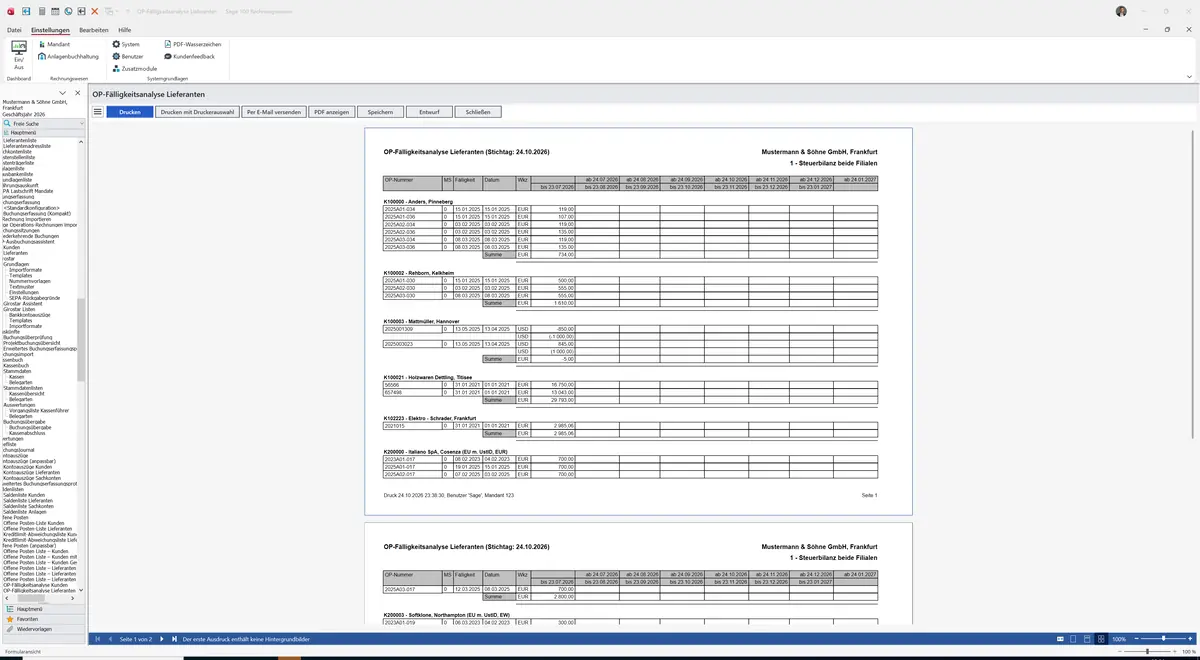
Task: Collapse the navigation panel chevron
Action: [x=63, y=93]
